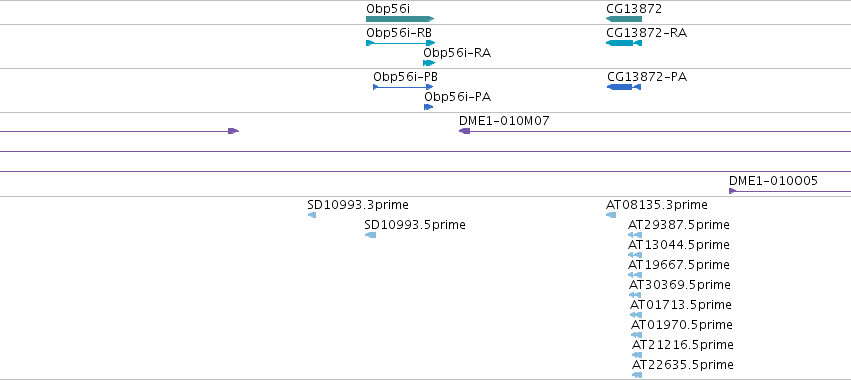Click the Obp56i-RB transcript glyph
This screenshot has width=851, height=380.
pyautogui.click(x=401, y=43)
